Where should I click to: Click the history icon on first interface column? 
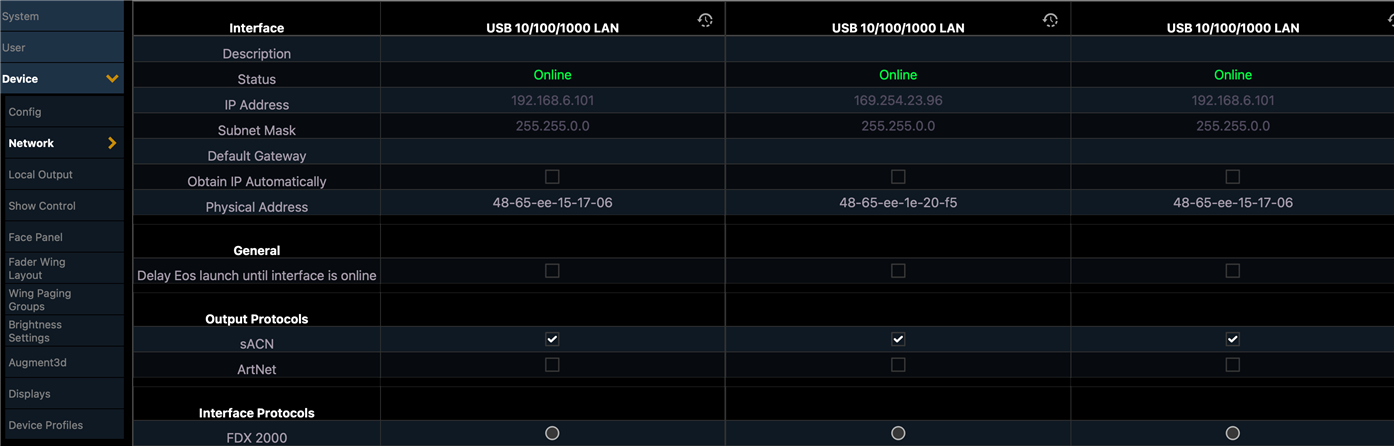point(705,20)
